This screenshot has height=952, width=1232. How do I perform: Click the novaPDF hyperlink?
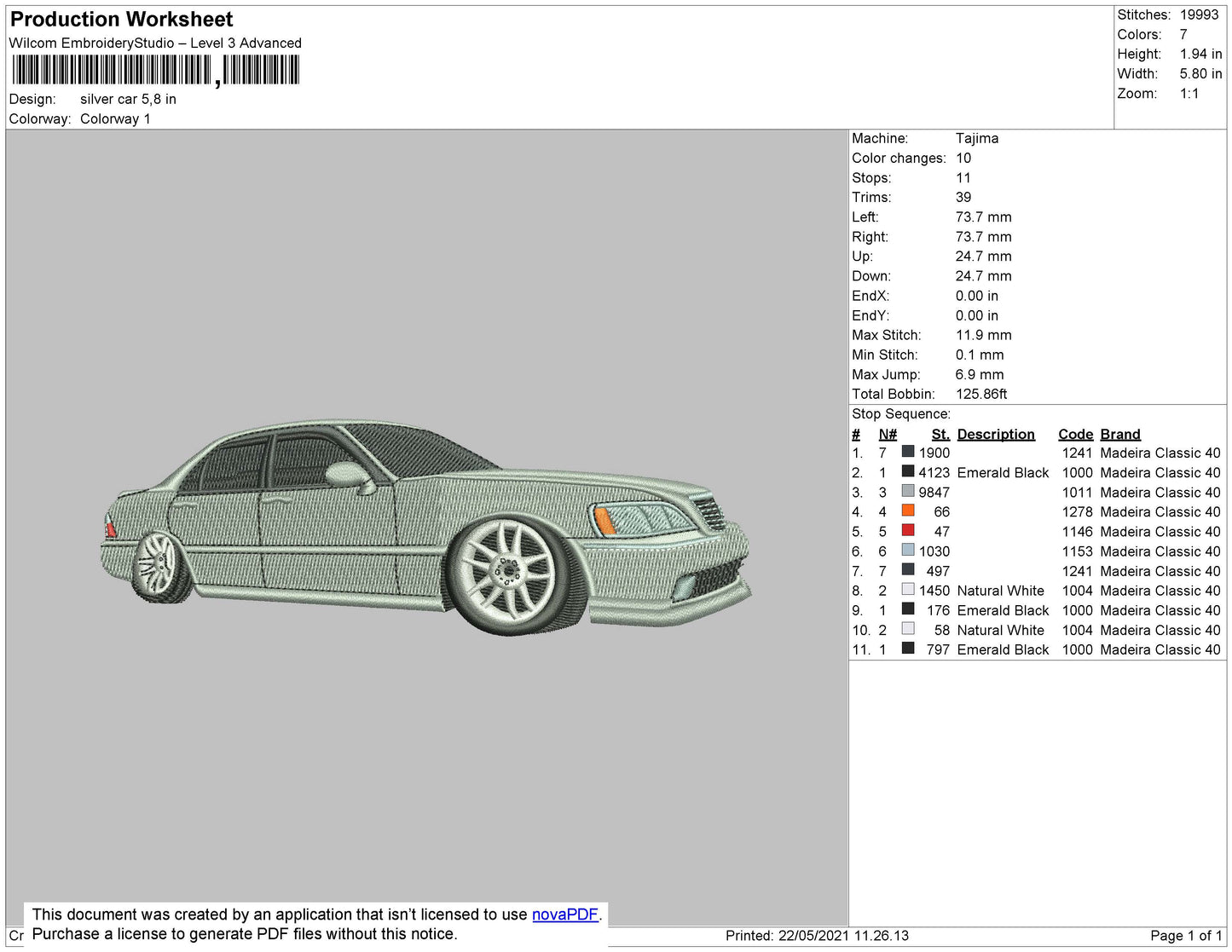click(x=565, y=914)
